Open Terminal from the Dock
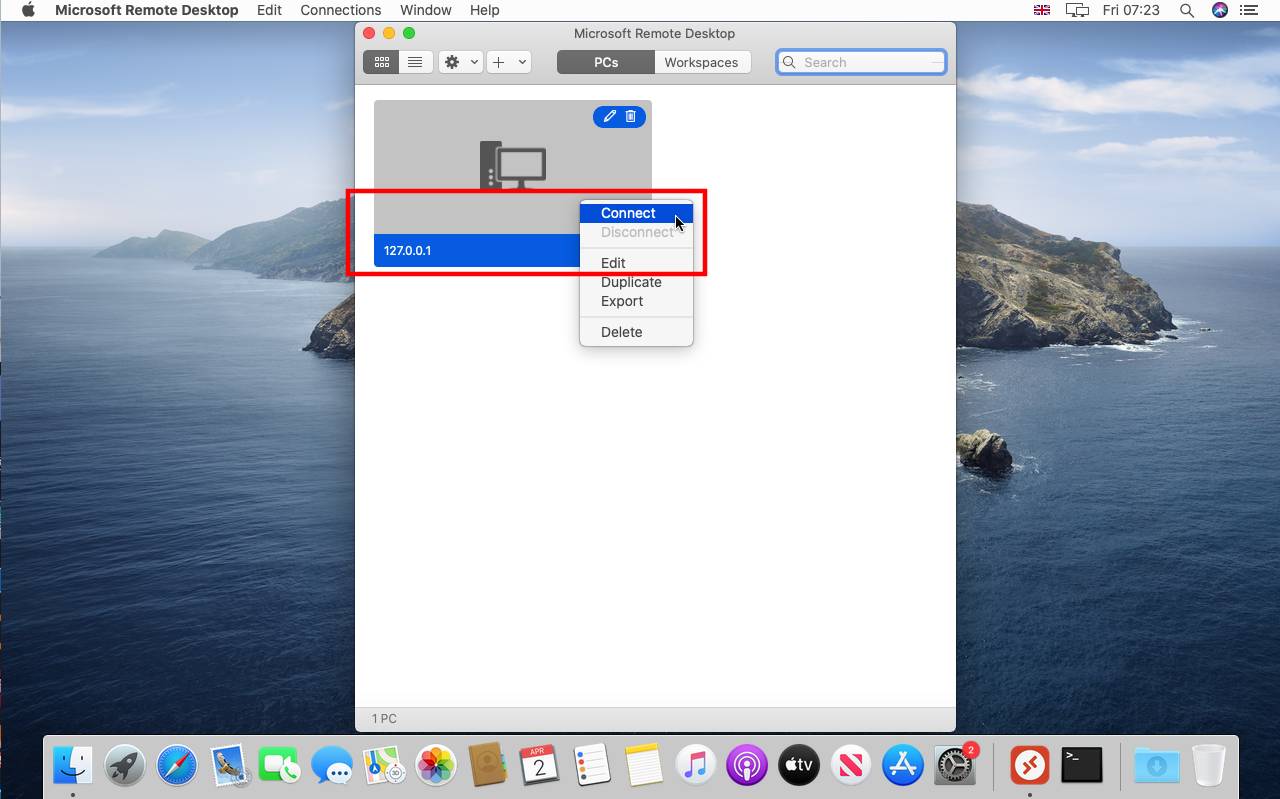 [x=1081, y=766]
